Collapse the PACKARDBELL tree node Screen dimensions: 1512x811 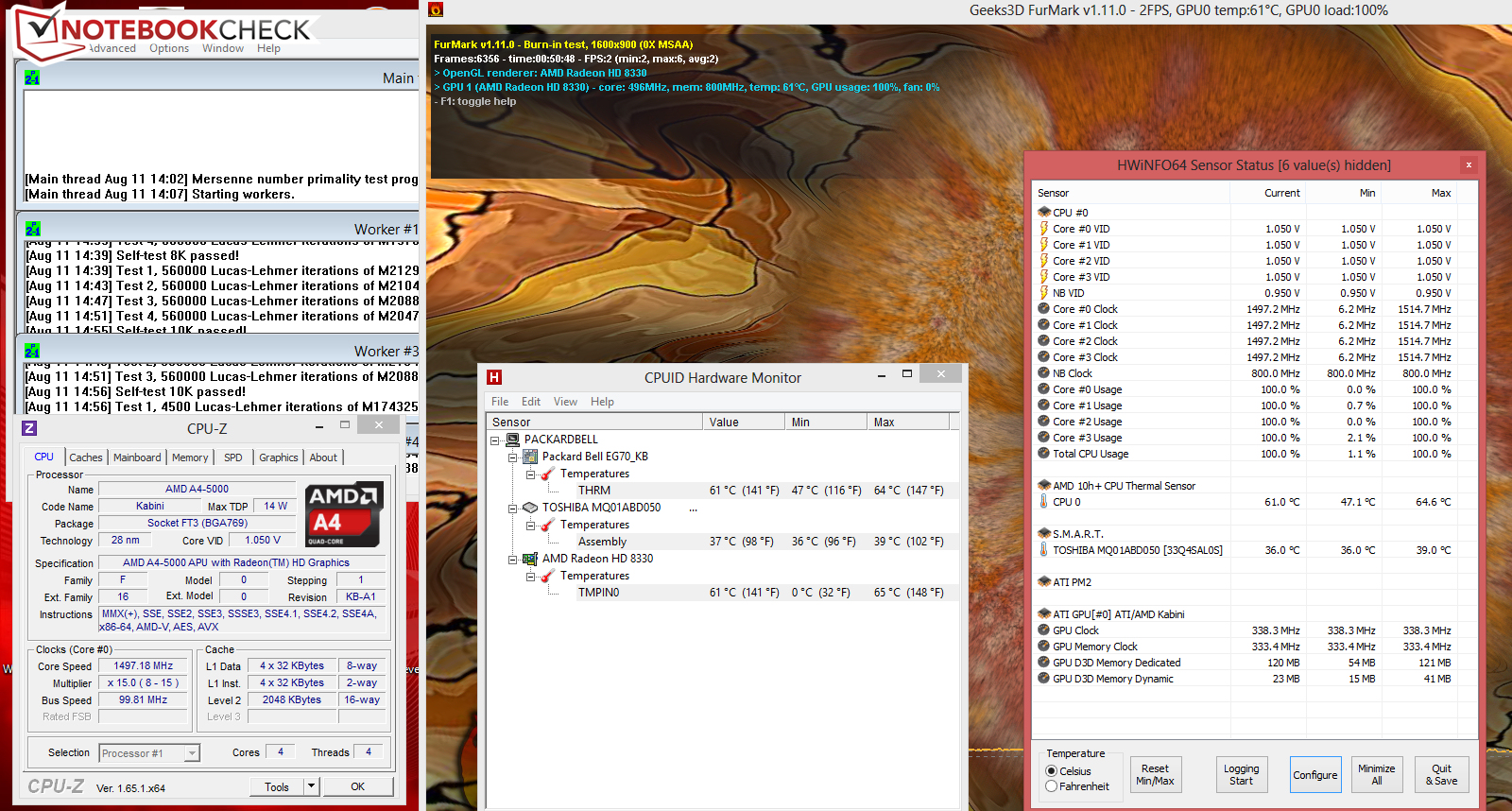[x=495, y=440]
